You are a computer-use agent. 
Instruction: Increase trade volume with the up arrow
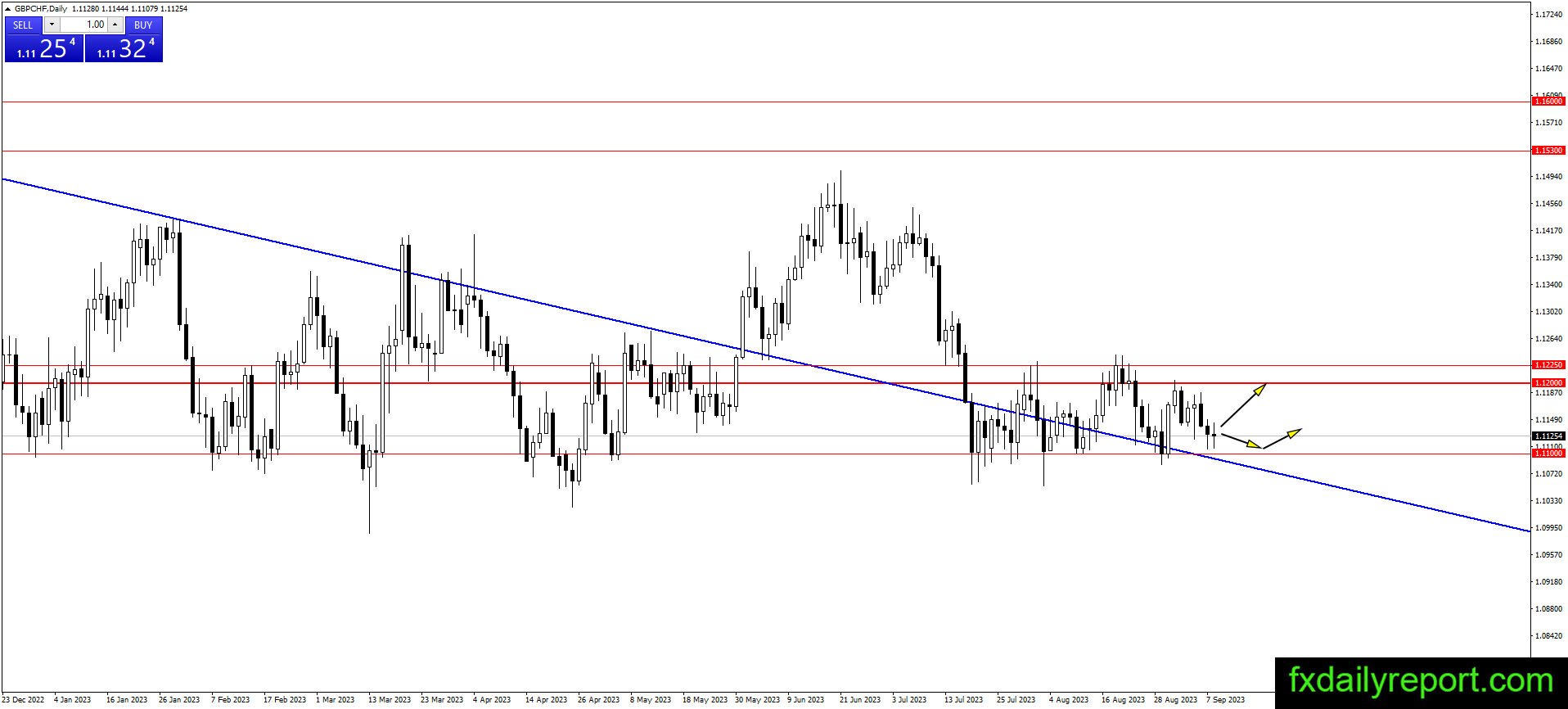[115, 25]
